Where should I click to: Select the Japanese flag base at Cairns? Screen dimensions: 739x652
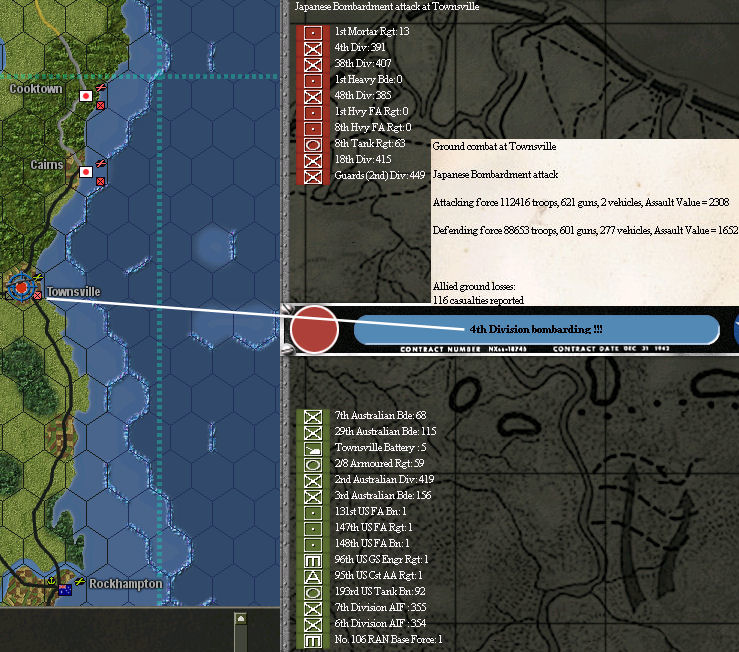pyautogui.click(x=86, y=172)
